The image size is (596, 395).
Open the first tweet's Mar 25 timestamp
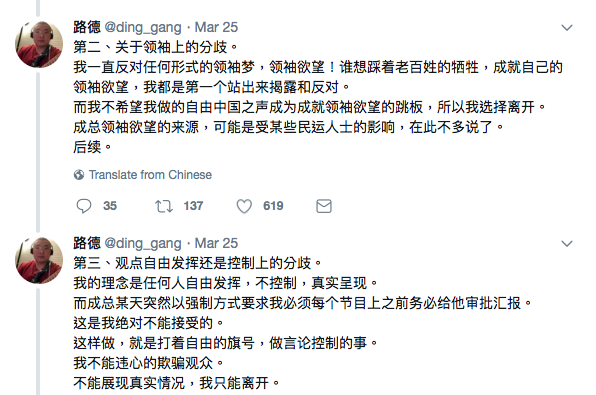(216, 27)
